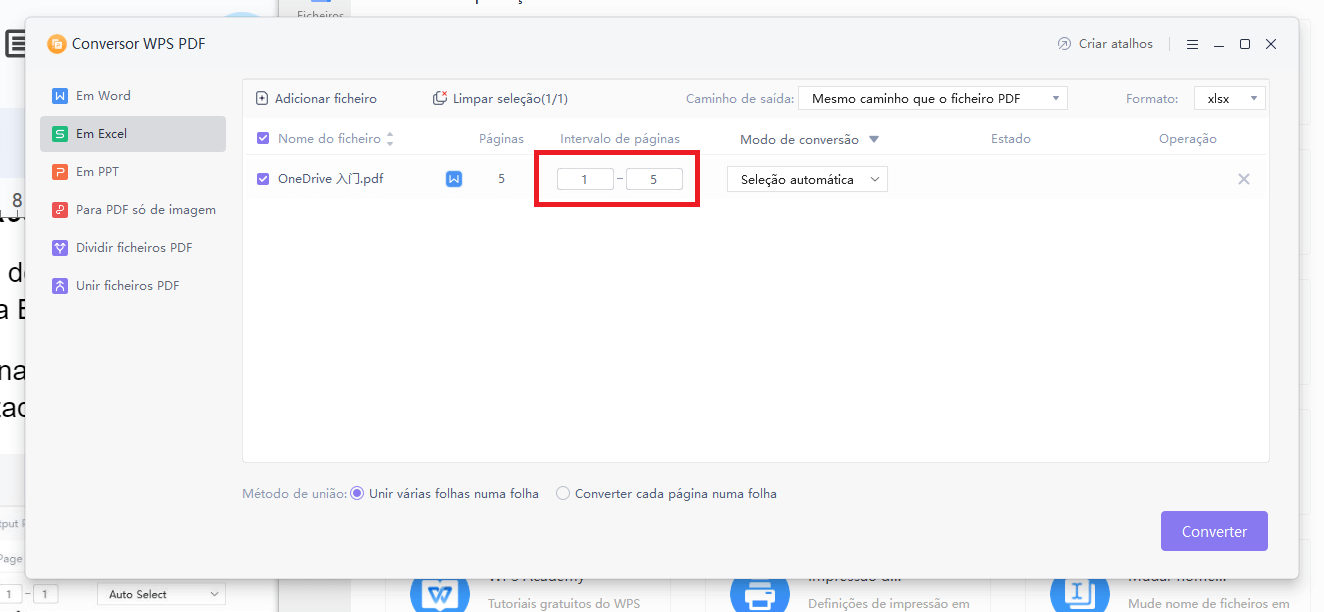Open the Caminho de saída dropdown

(931, 98)
